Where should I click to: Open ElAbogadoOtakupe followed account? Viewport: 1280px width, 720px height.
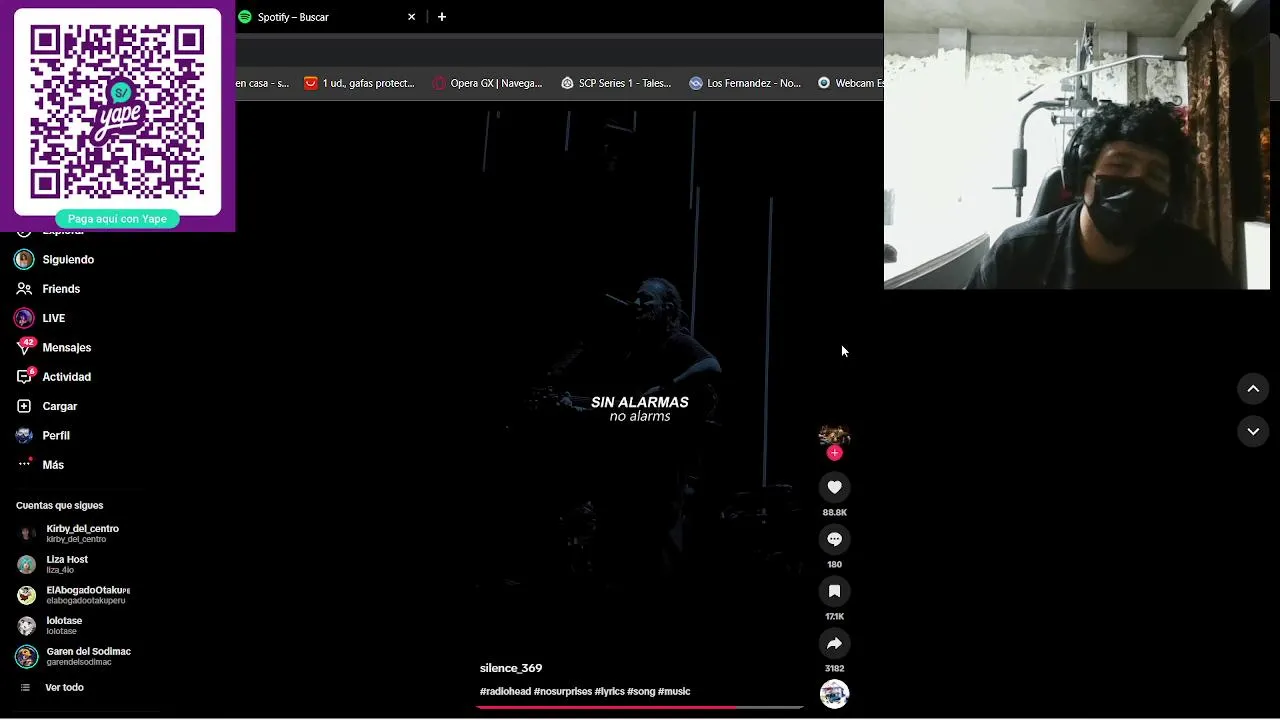88,595
